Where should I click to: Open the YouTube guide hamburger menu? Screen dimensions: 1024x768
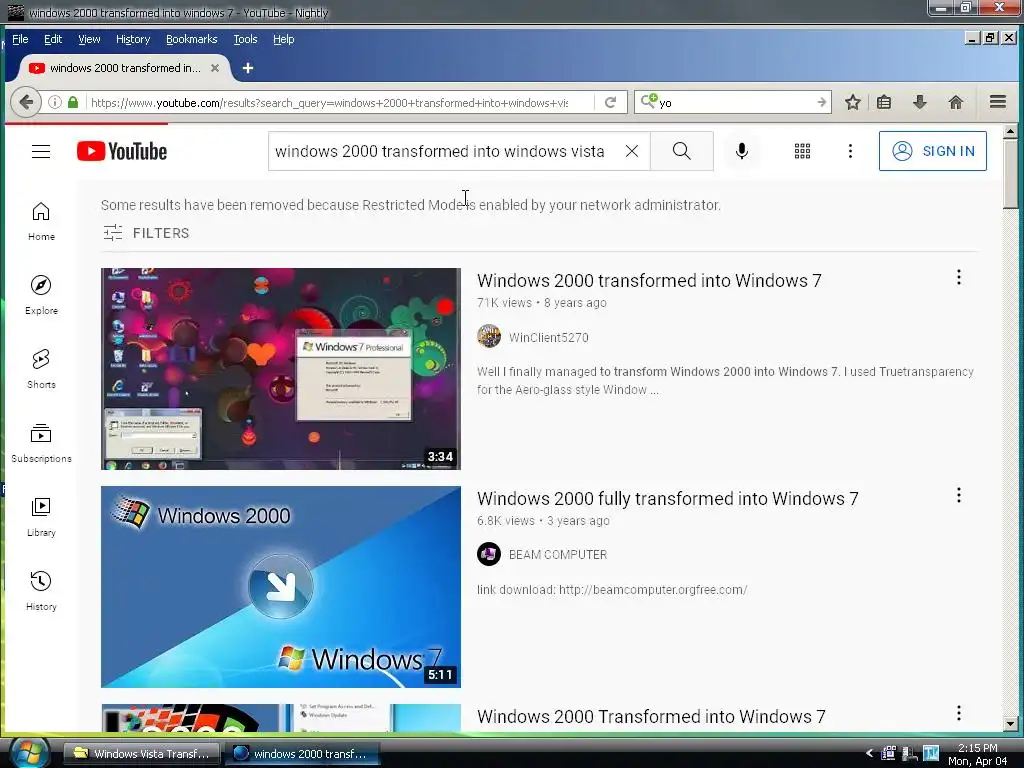pos(41,152)
